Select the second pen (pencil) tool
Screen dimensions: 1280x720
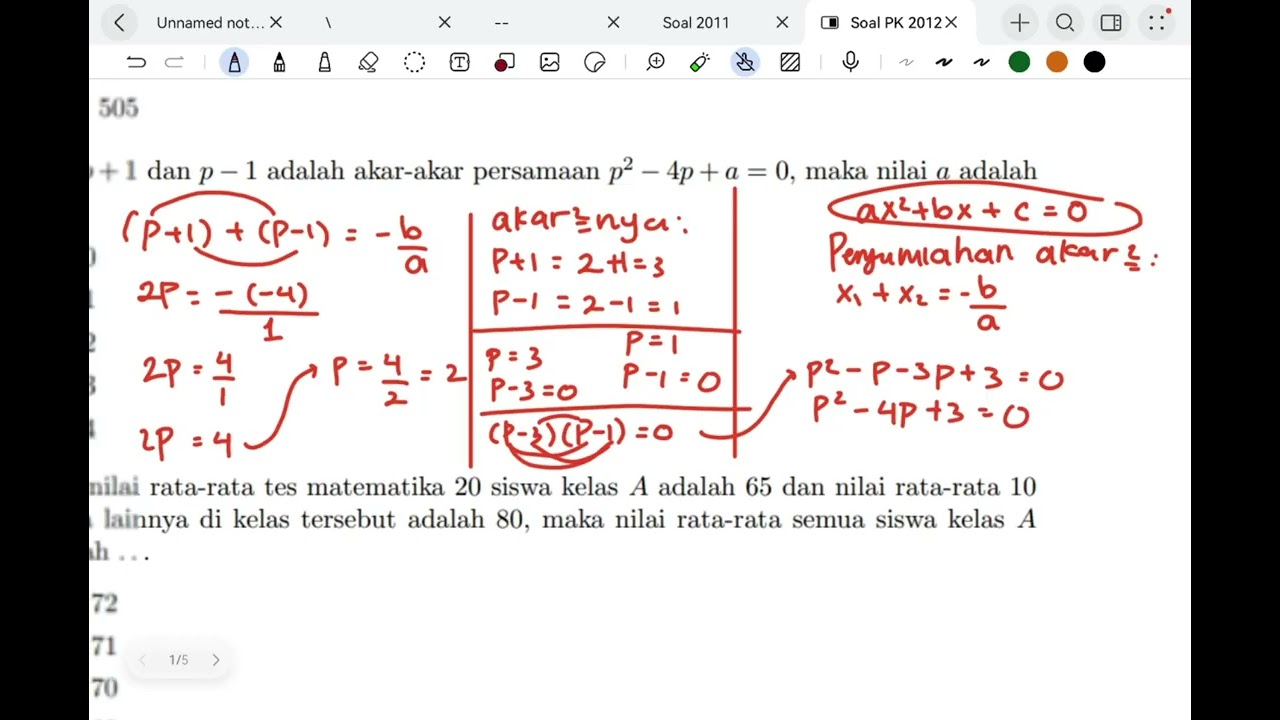(x=279, y=62)
